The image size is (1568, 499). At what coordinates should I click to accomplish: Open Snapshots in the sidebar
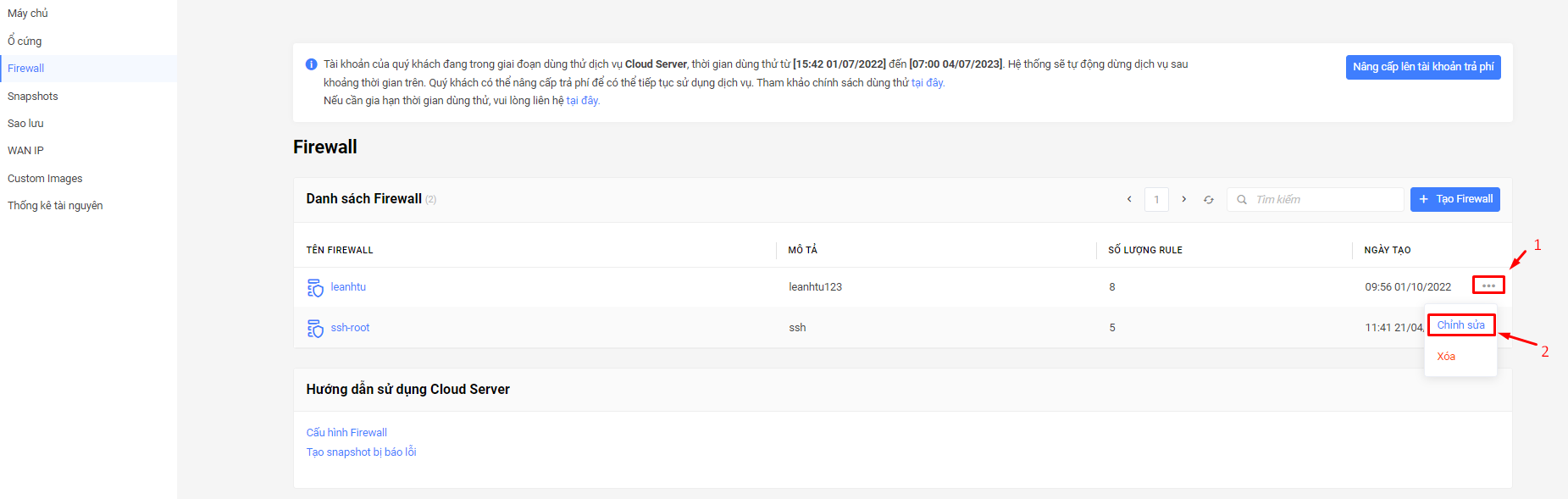(x=33, y=97)
